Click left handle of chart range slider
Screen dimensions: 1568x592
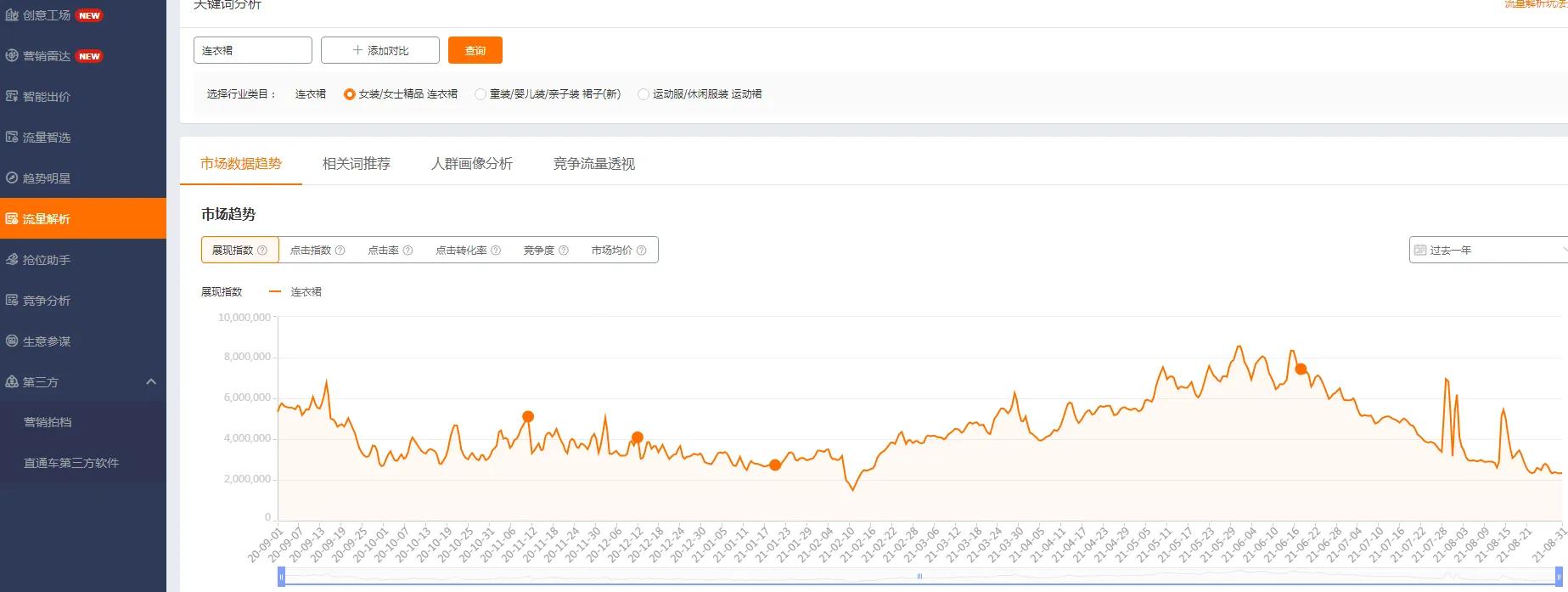[x=282, y=577]
